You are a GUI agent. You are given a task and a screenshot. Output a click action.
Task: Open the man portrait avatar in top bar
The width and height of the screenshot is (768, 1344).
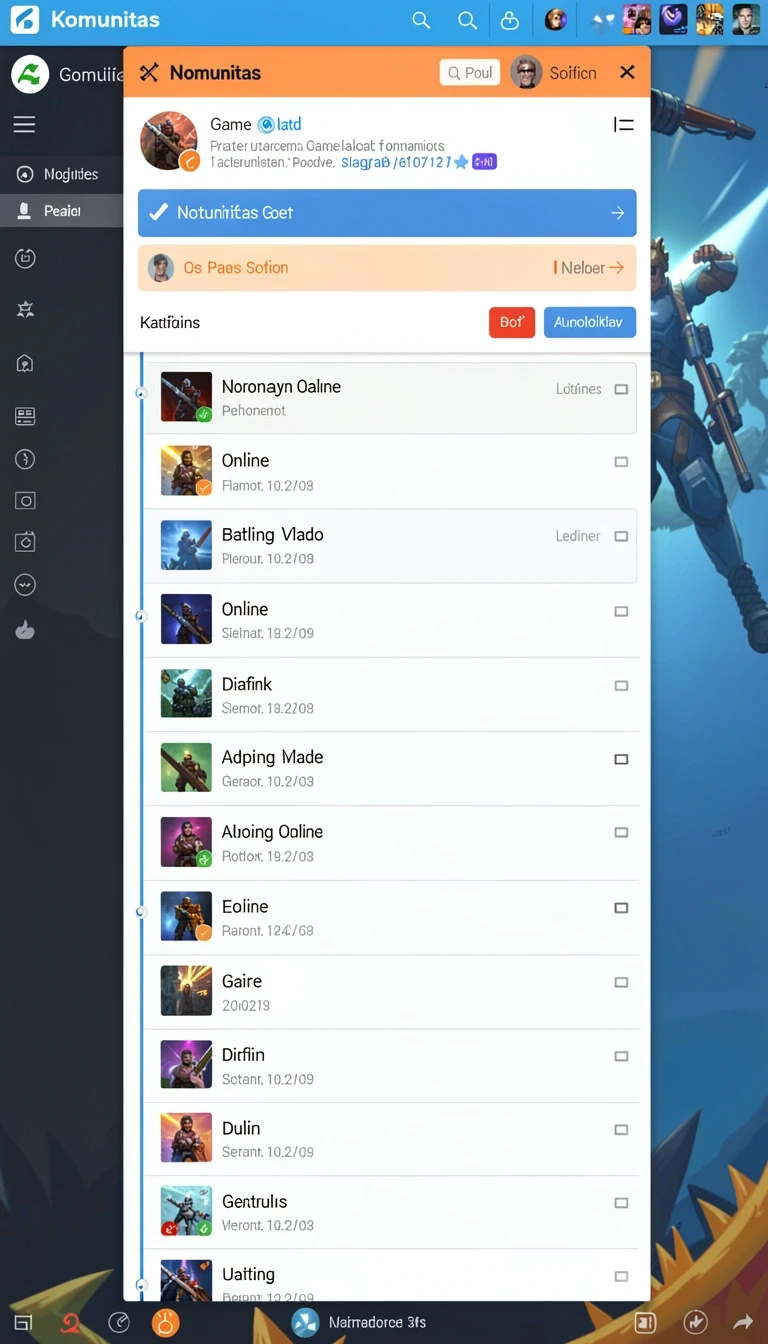(x=745, y=19)
